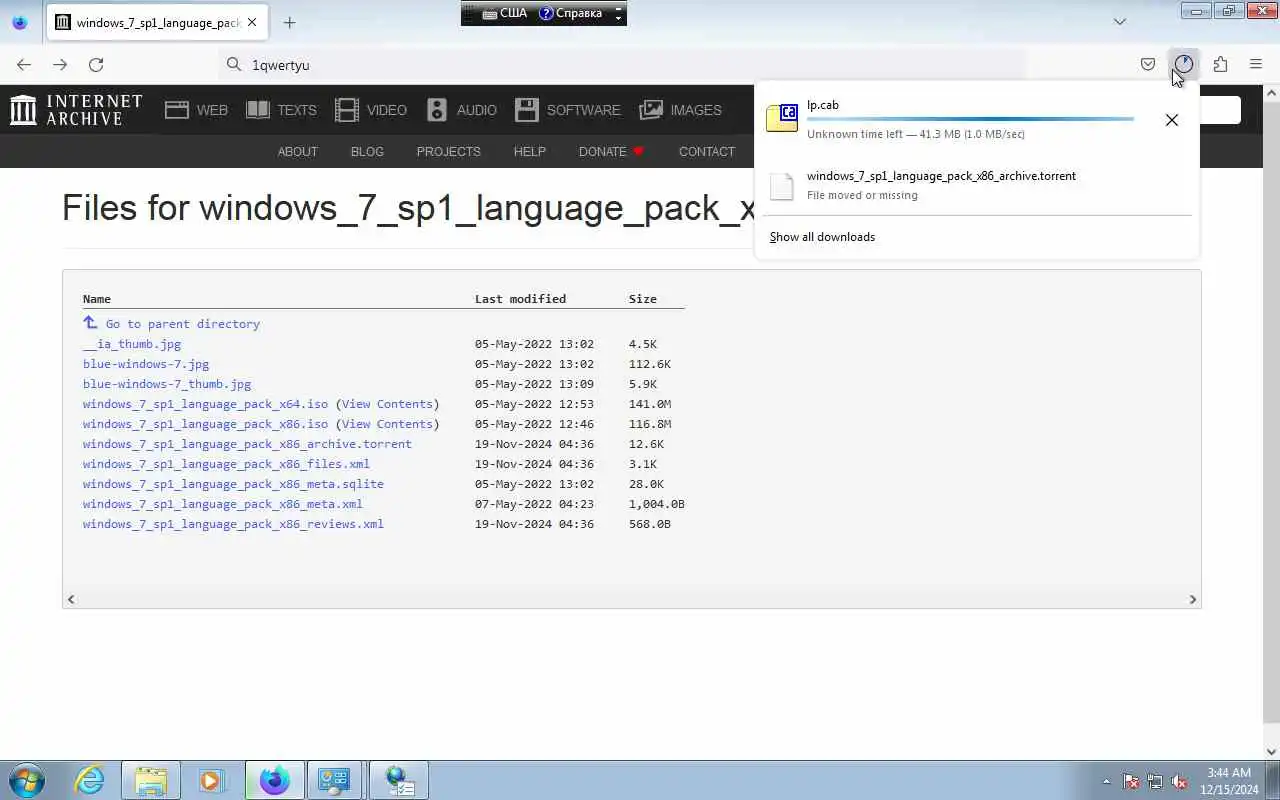The height and width of the screenshot is (800, 1280).
Task: Click the file listing left arrow
Action: point(70,599)
